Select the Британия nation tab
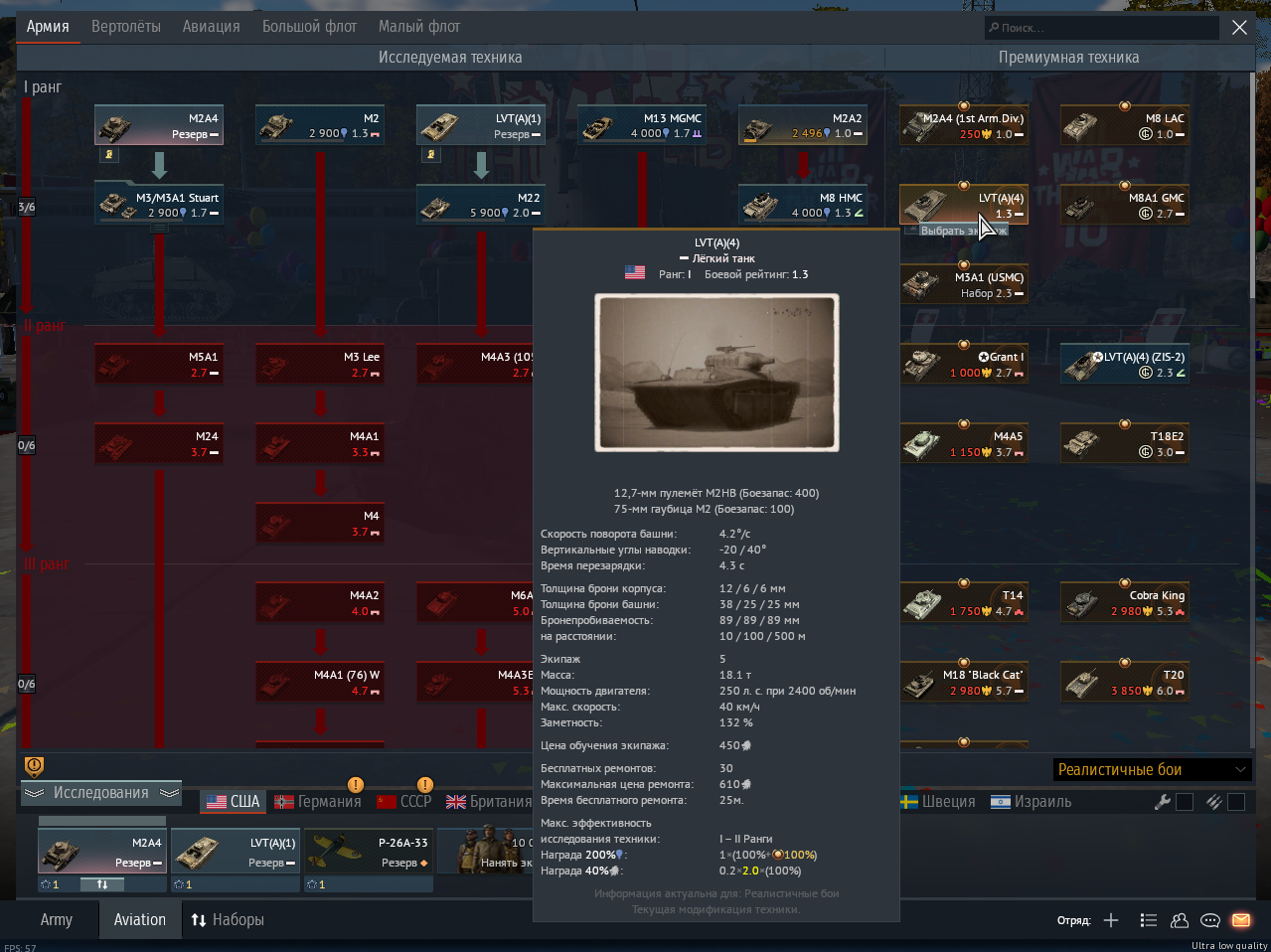The width and height of the screenshot is (1271, 952). (488, 802)
